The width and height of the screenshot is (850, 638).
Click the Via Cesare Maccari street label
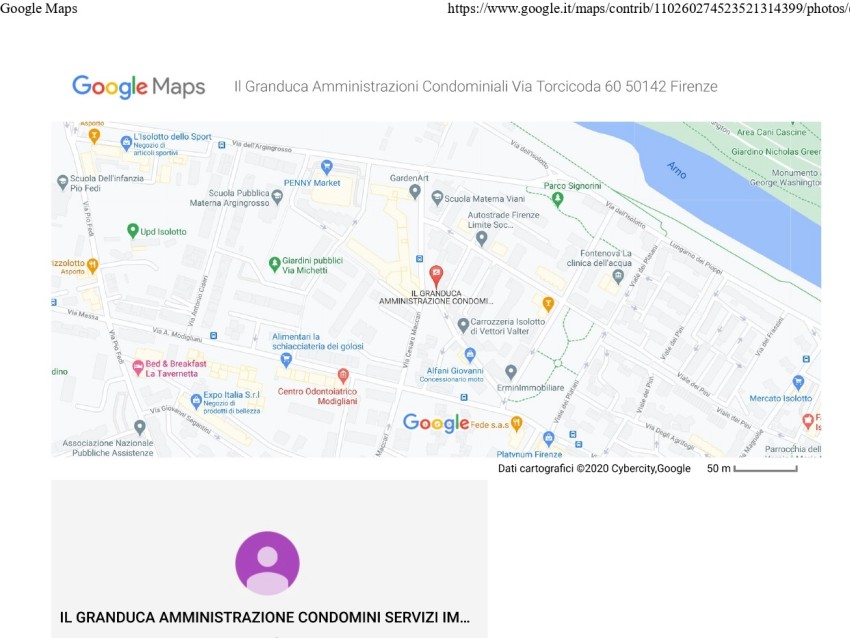tap(410, 341)
